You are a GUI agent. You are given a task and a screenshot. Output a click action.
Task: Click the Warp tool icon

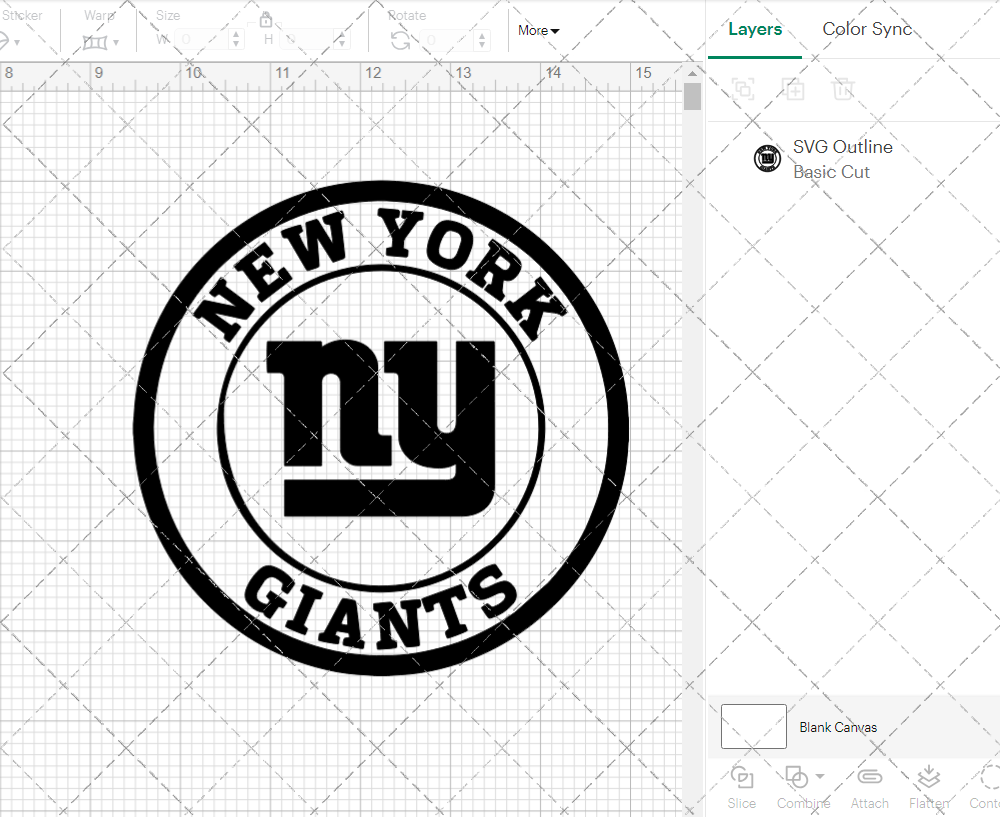[94, 42]
